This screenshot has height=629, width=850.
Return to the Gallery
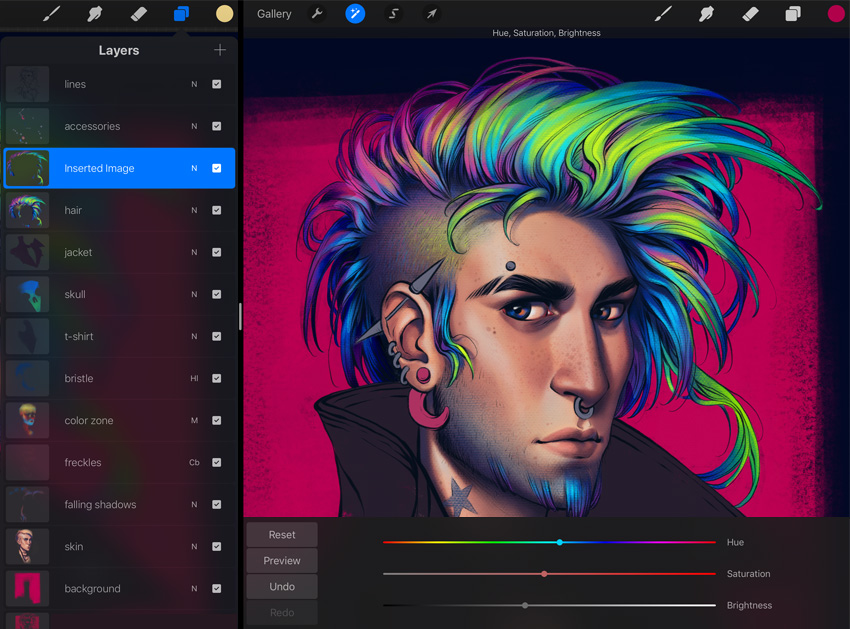274,14
